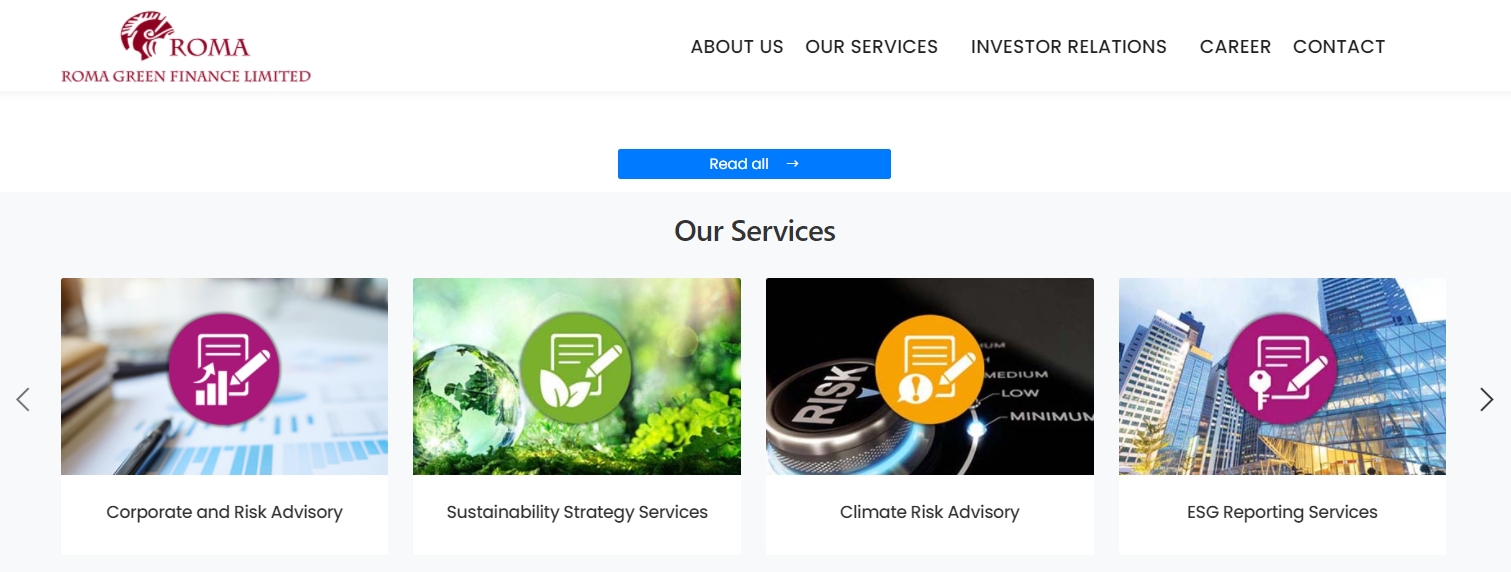Click the risk dial thumbnail image
Image resolution: width=1511 pixels, height=572 pixels.
point(930,376)
